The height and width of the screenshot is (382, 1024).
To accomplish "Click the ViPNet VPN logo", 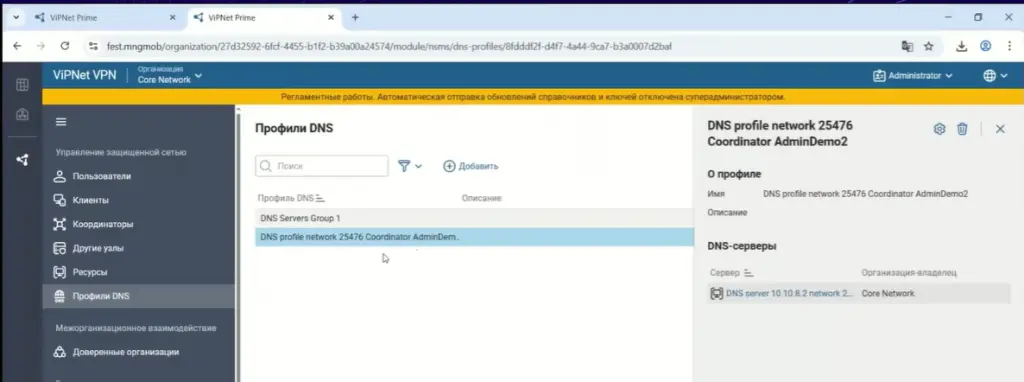I will pos(84,75).
